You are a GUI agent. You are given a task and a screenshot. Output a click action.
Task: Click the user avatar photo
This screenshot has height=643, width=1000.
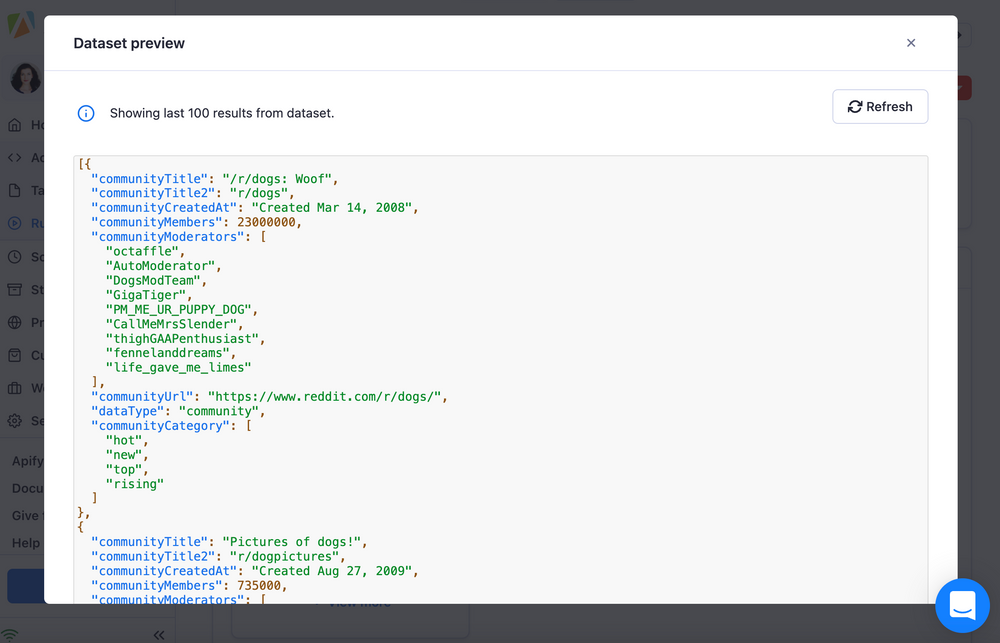tap(24, 78)
